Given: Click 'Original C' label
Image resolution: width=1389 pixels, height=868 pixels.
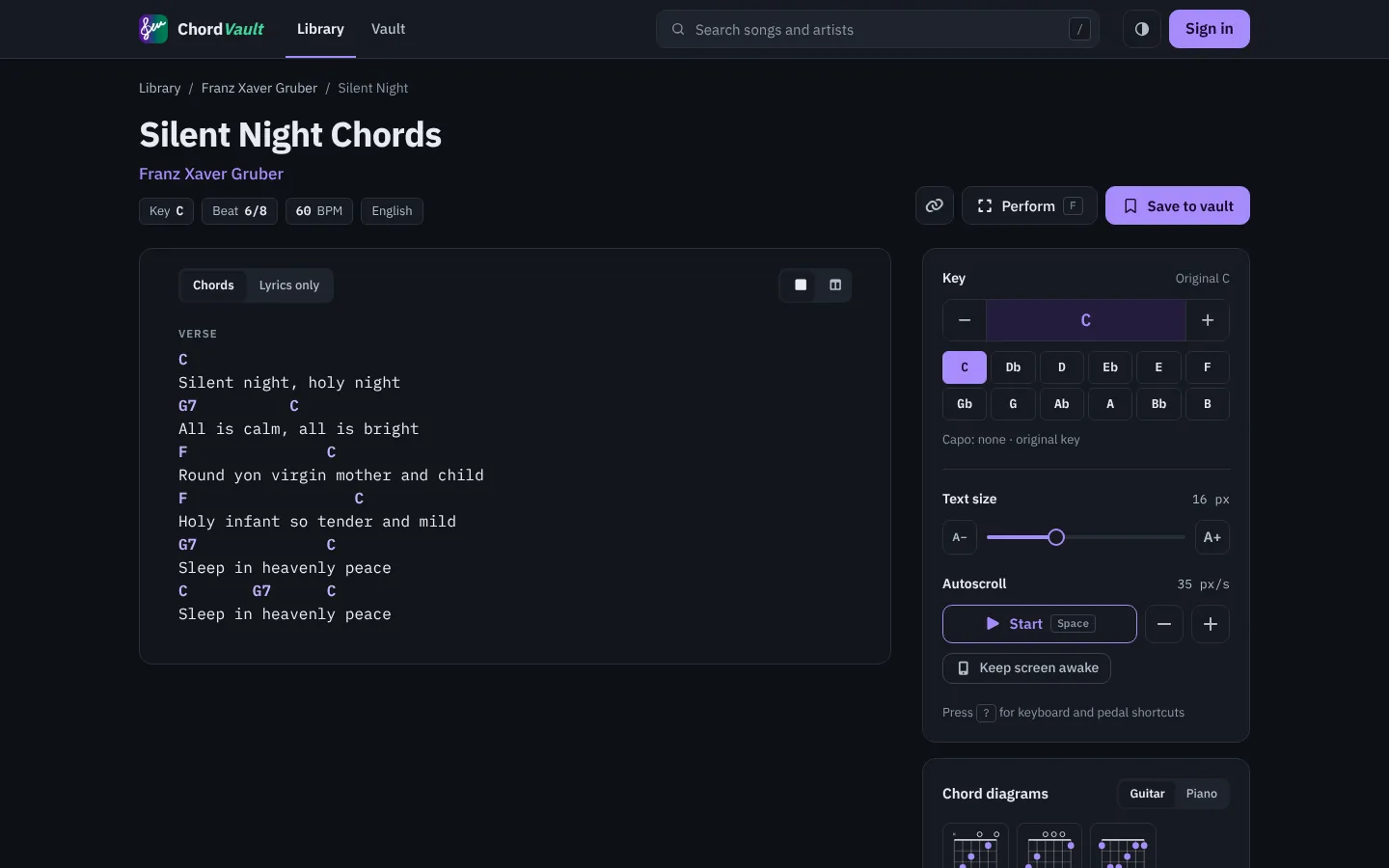Looking at the screenshot, I should (1202, 279).
